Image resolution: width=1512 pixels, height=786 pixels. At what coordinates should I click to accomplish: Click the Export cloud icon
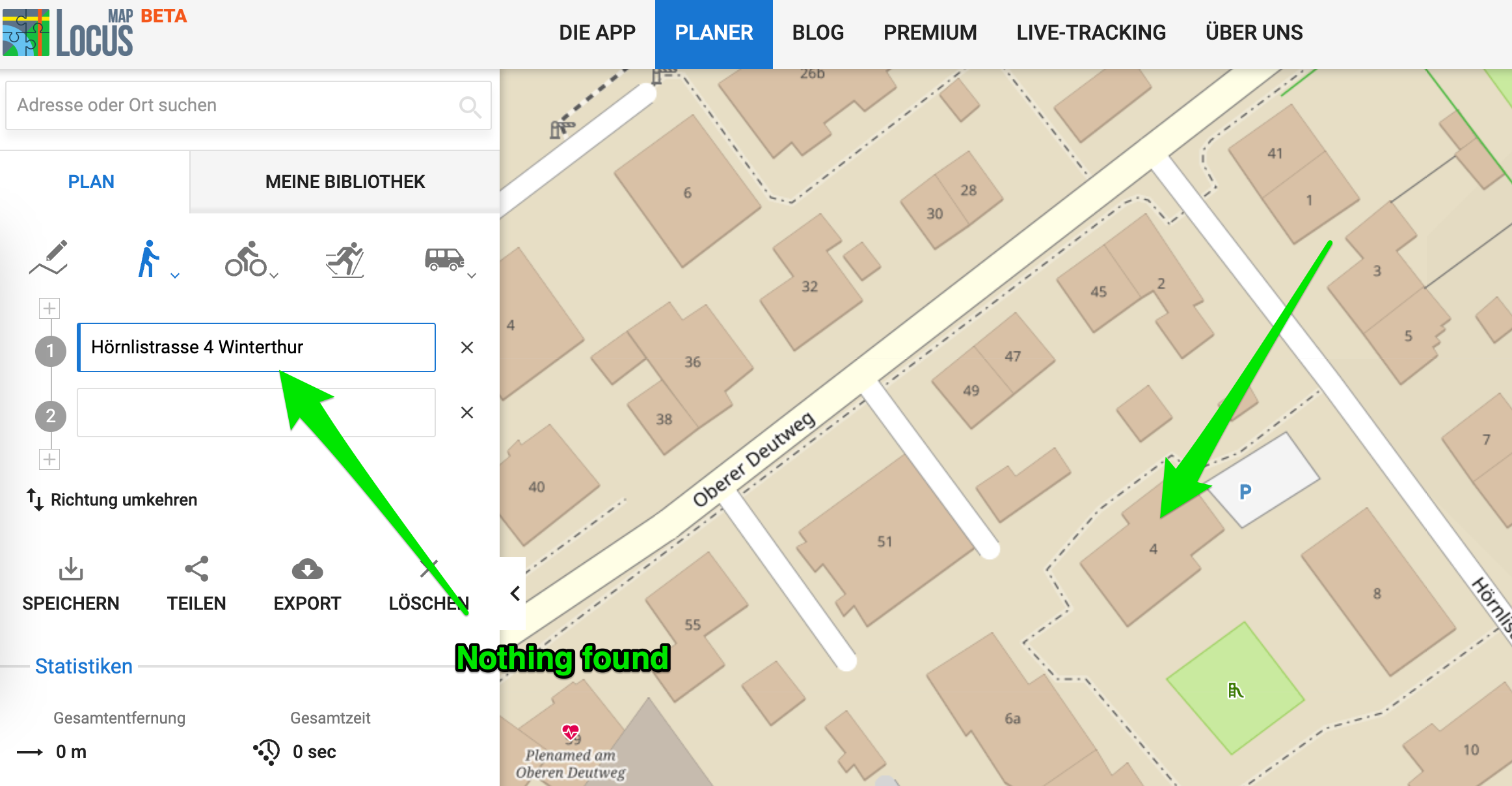pos(307,569)
